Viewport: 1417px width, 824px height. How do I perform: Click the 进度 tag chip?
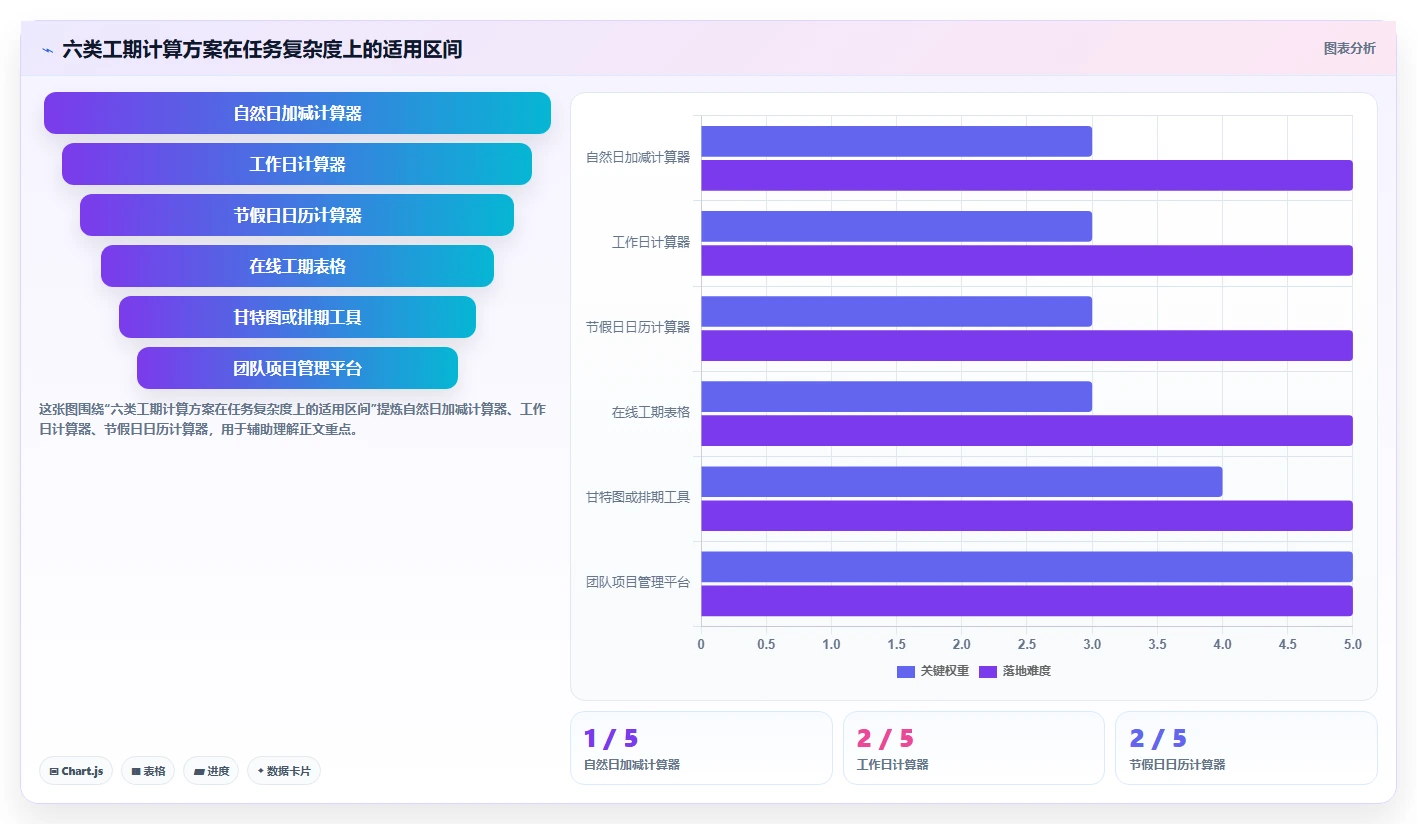(211, 771)
